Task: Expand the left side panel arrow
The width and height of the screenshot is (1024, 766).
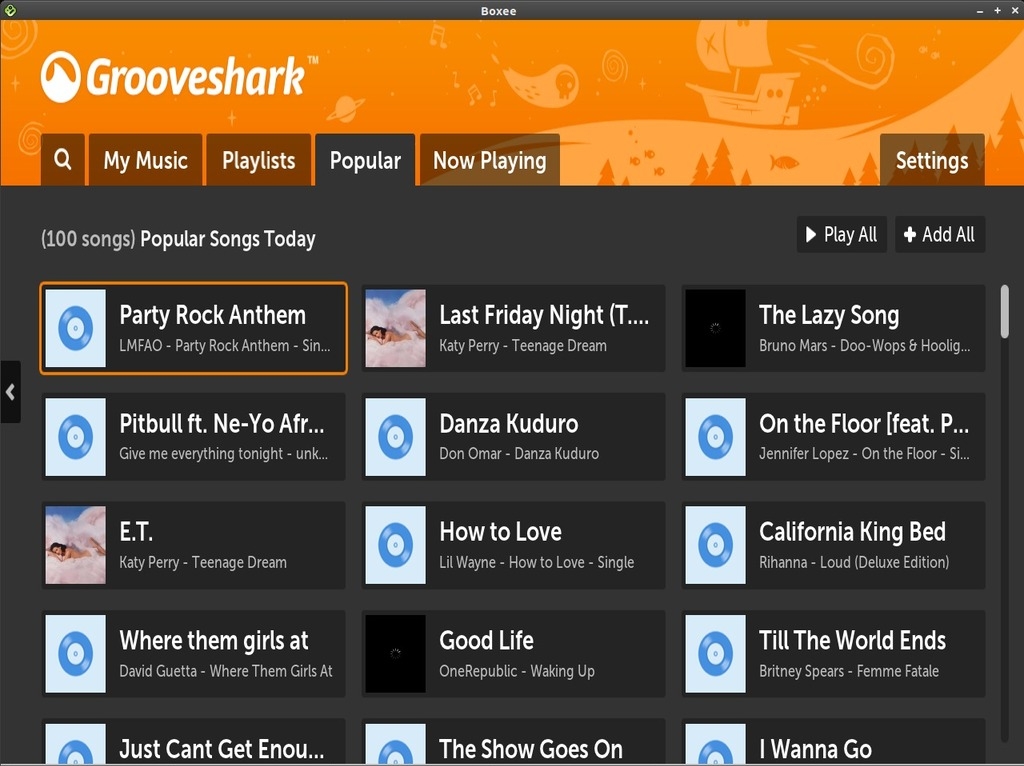Action: (10, 392)
